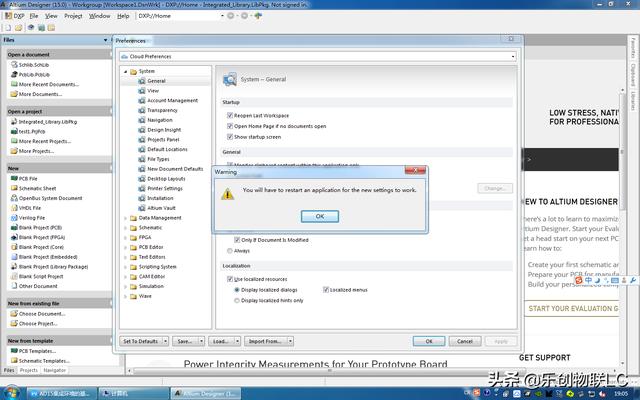The height and width of the screenshot is (400, 640).
Task: Create a new Schematic Sheet
Action: (x=38, y=188)
